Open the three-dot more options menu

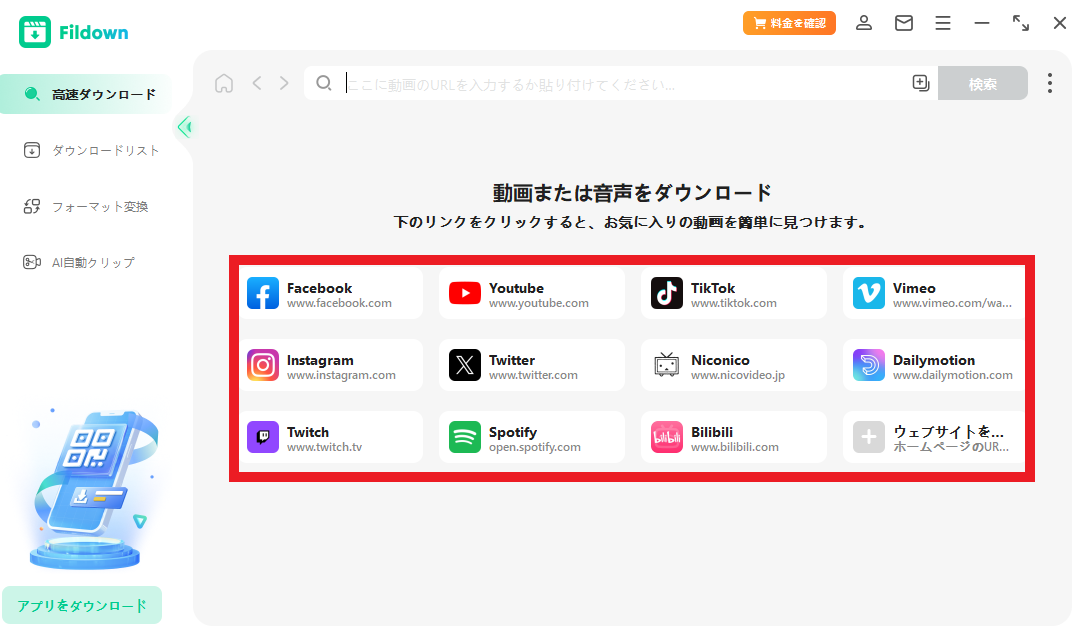click(x=1049, y=83)
